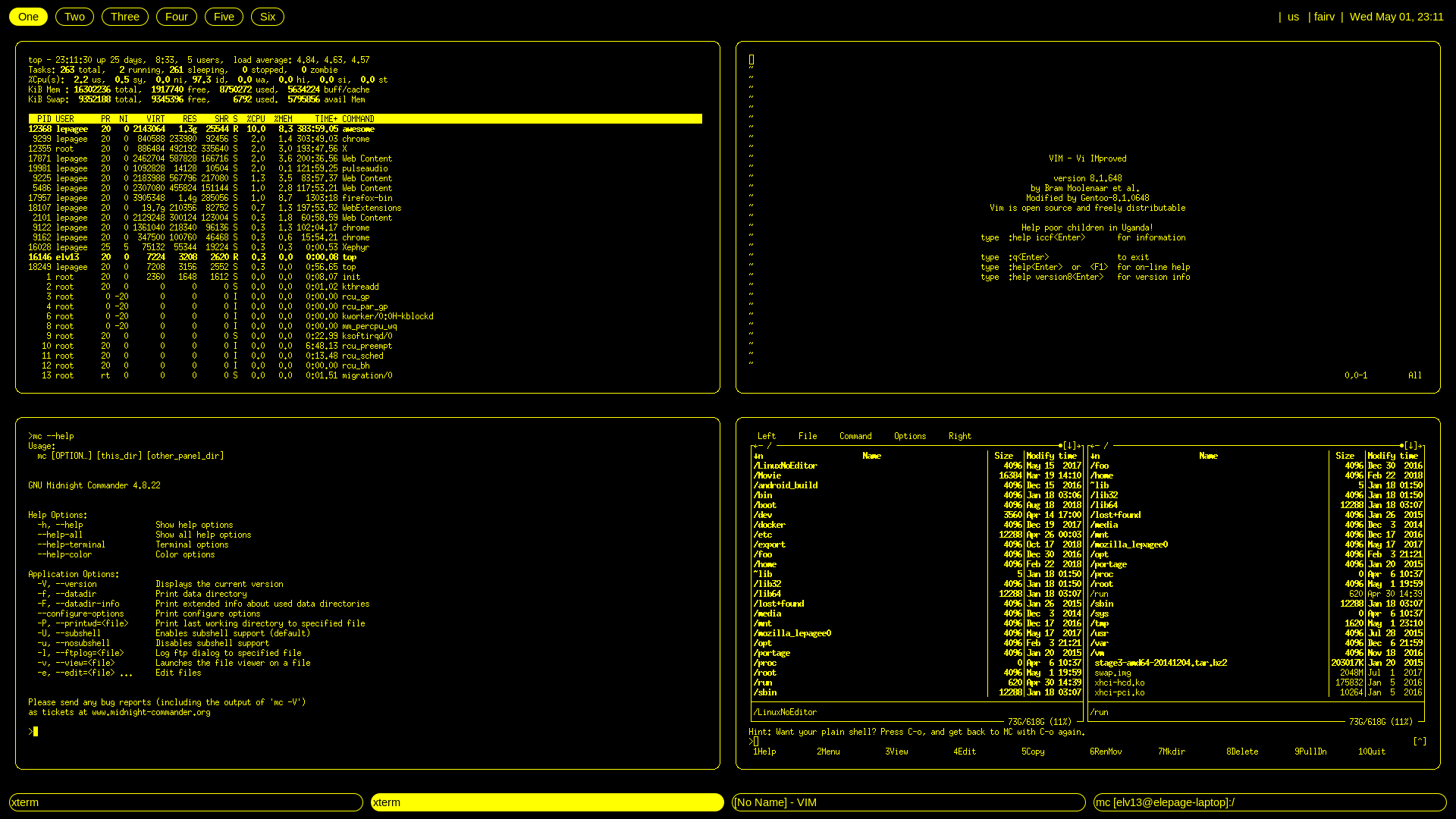Screen dimensions: 1456x819
Task: Click the 3View function key in mc
Action: tap(896, 752)
